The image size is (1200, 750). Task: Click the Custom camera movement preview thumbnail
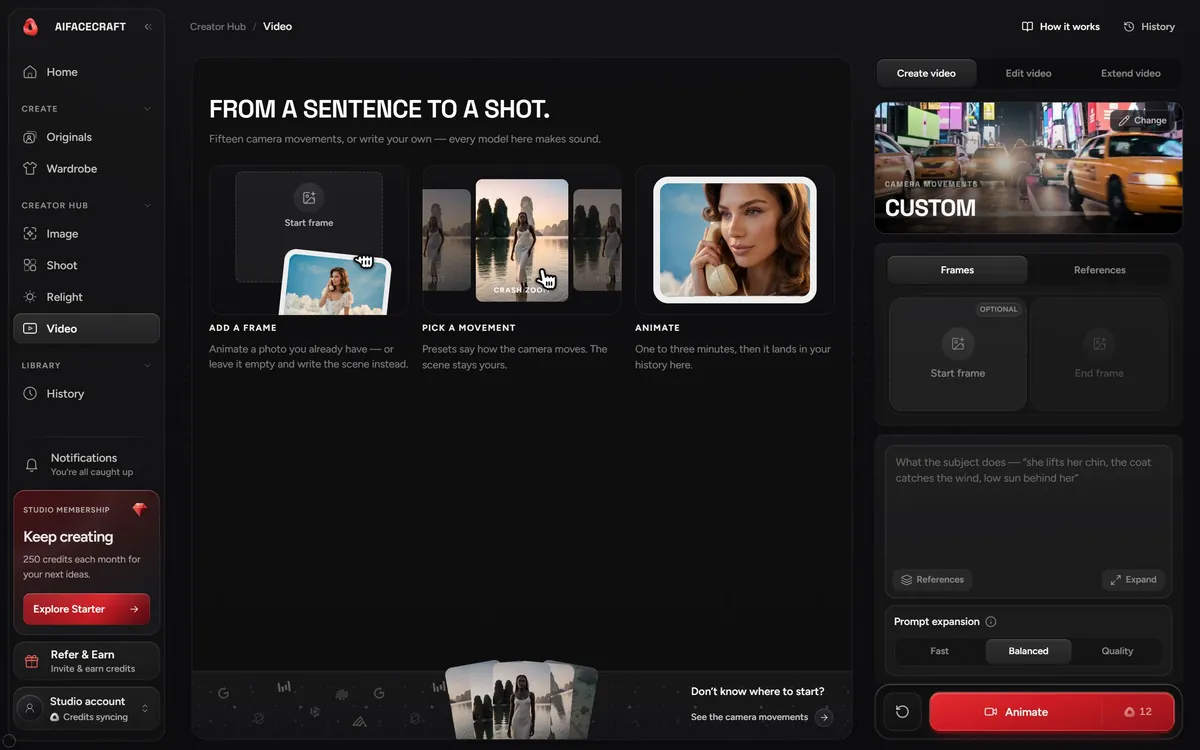point(1028,167)
